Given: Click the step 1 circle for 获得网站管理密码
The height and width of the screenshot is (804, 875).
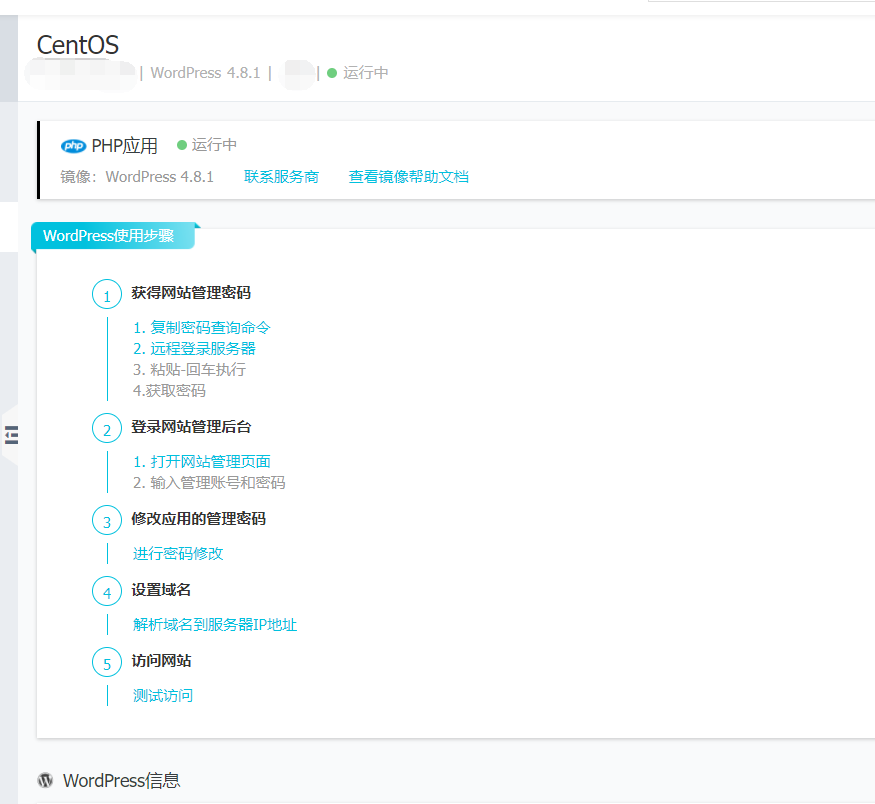Looking at the screenshot, I should pyautogui.click(x=107, y=294).
